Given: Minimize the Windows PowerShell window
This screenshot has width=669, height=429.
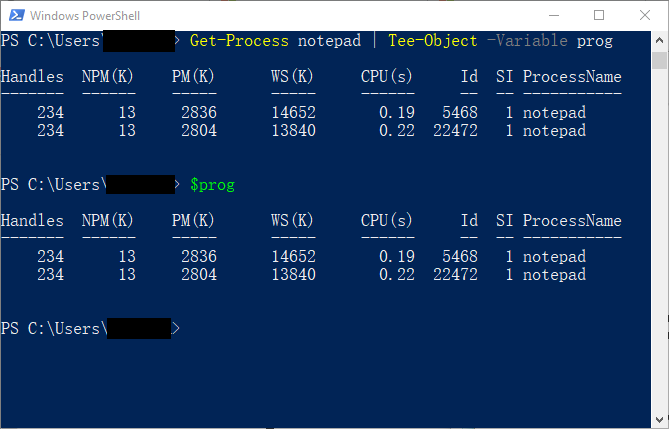Looking at the screenshot, I should click(553, 16).
